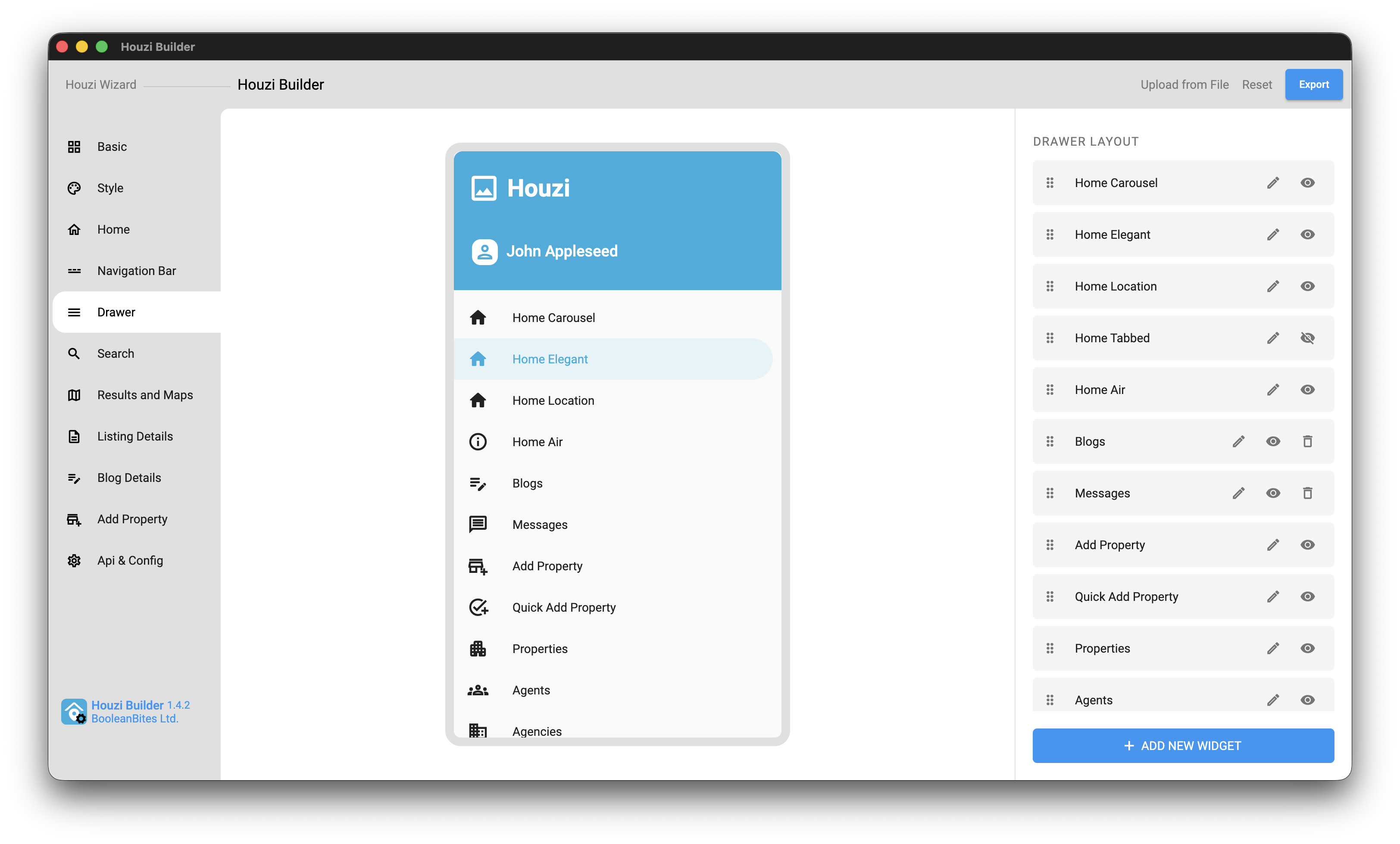Edit the Quick Add Property row
The image size is (1400, 844).
pyautogui.click(x=1273, y=596)
